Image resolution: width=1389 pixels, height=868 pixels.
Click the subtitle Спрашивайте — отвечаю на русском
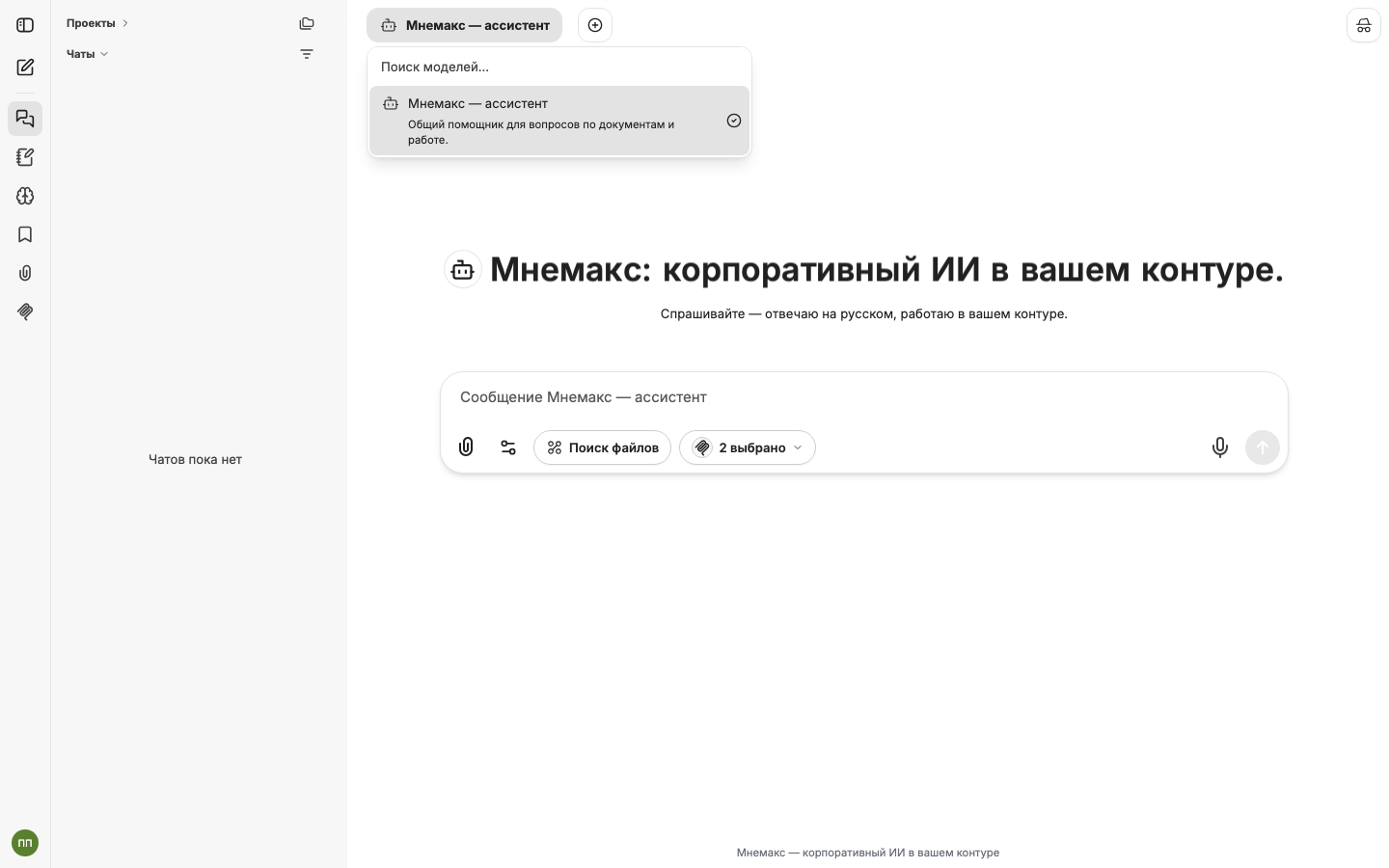pos(864,313)
